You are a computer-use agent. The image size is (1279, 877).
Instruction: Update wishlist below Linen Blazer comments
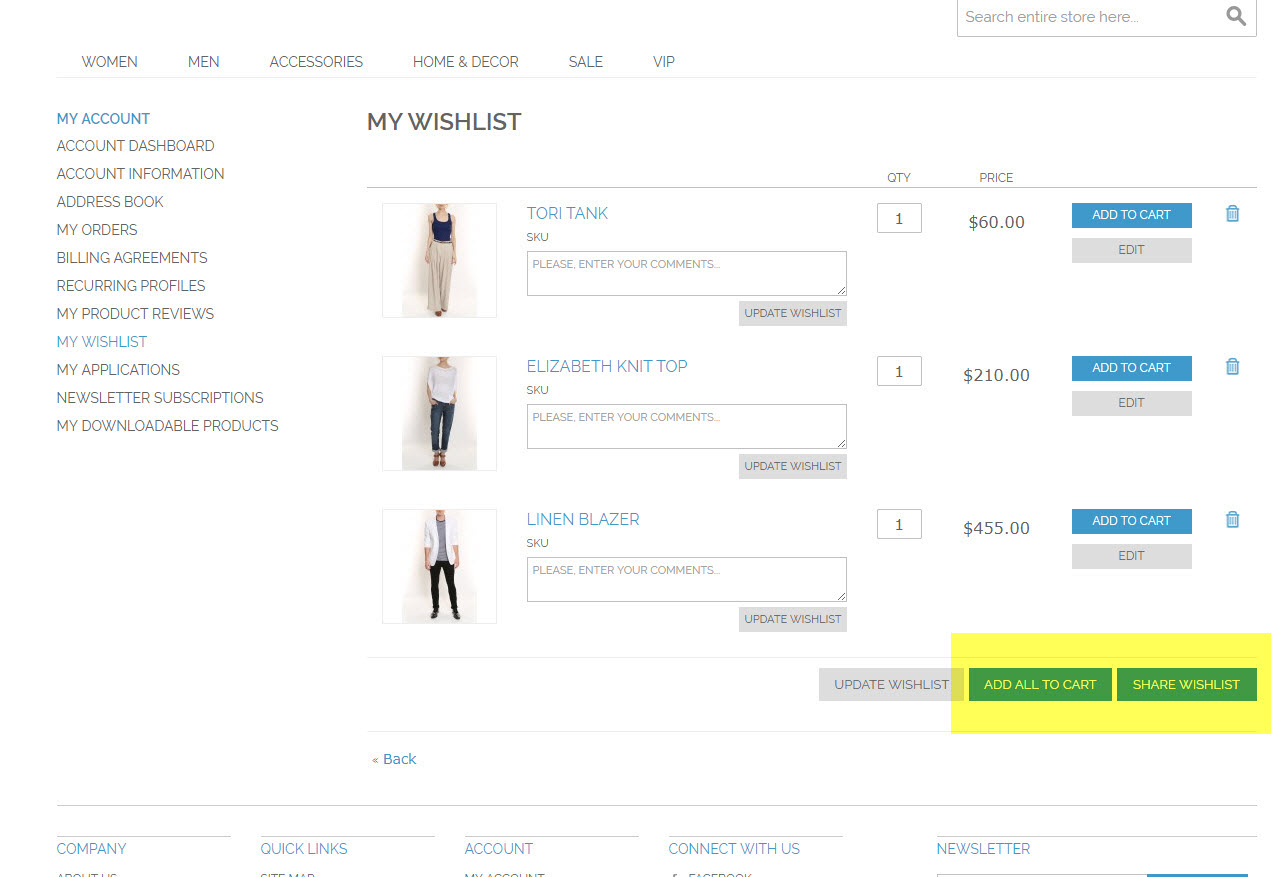pyautogui.click(x=792, y=619)
